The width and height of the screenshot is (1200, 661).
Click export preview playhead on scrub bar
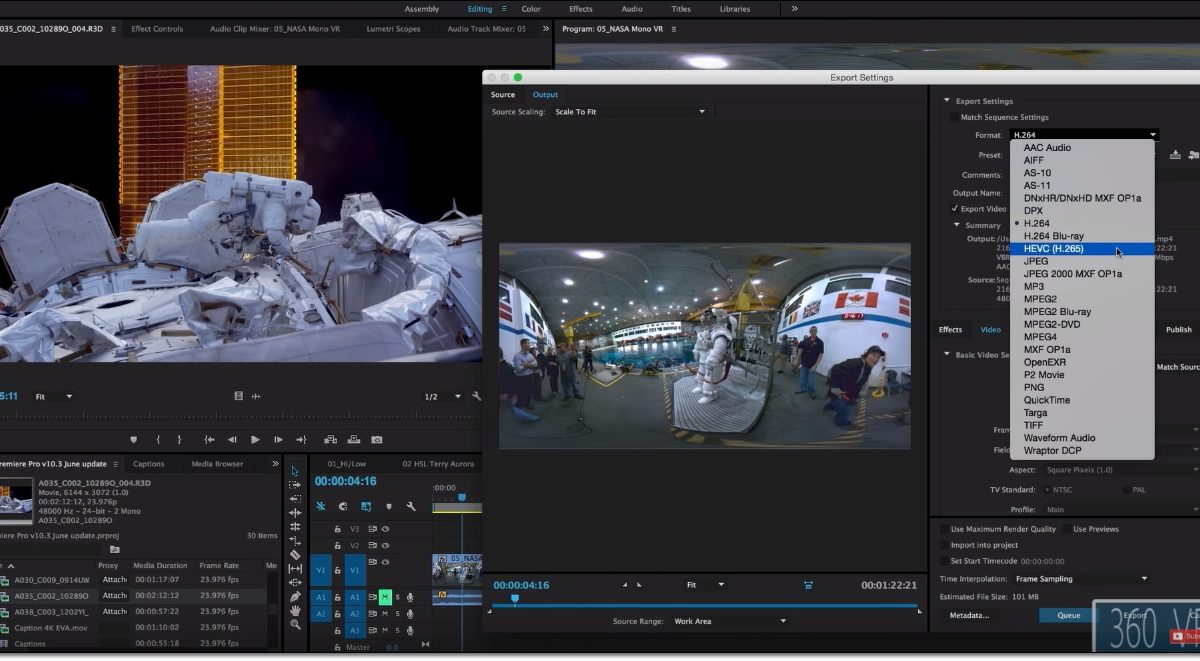coord(515,599)
